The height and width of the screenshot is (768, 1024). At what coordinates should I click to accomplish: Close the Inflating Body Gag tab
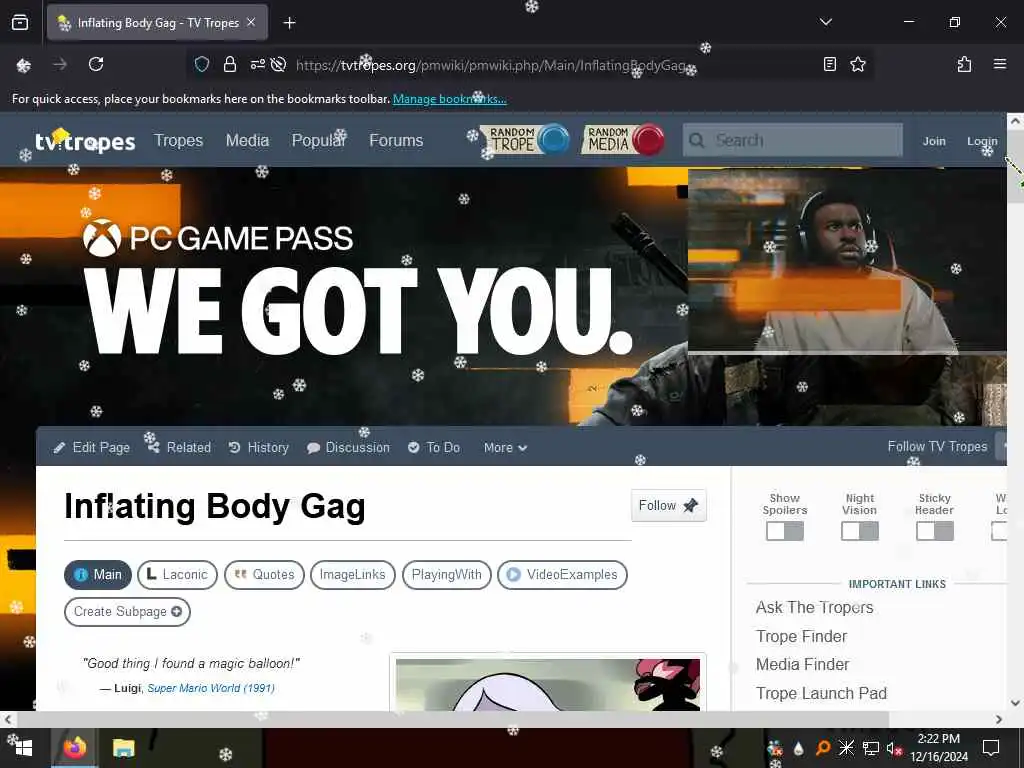(251, 22)
